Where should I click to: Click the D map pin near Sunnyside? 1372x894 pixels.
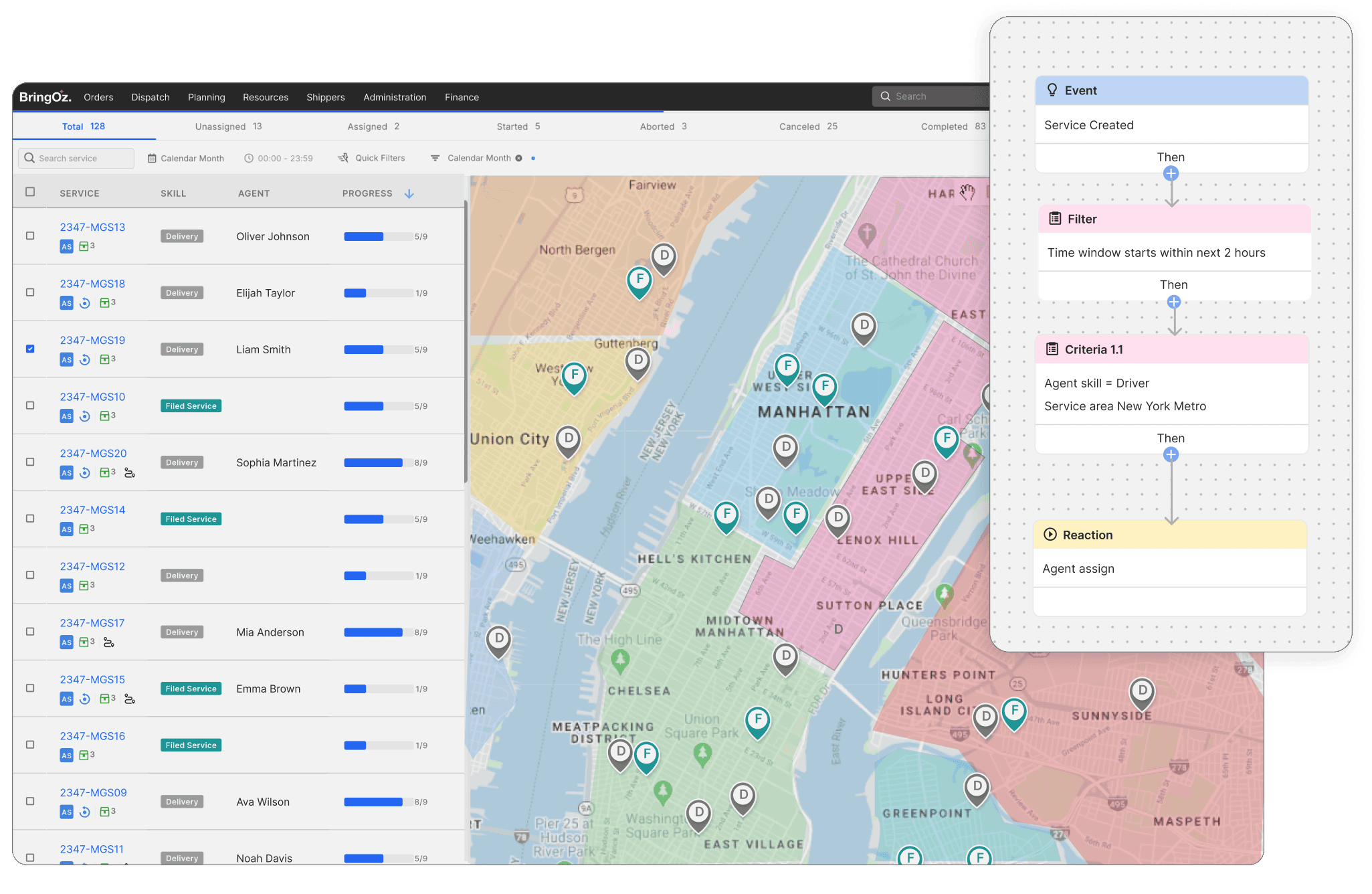point(1142,694)
